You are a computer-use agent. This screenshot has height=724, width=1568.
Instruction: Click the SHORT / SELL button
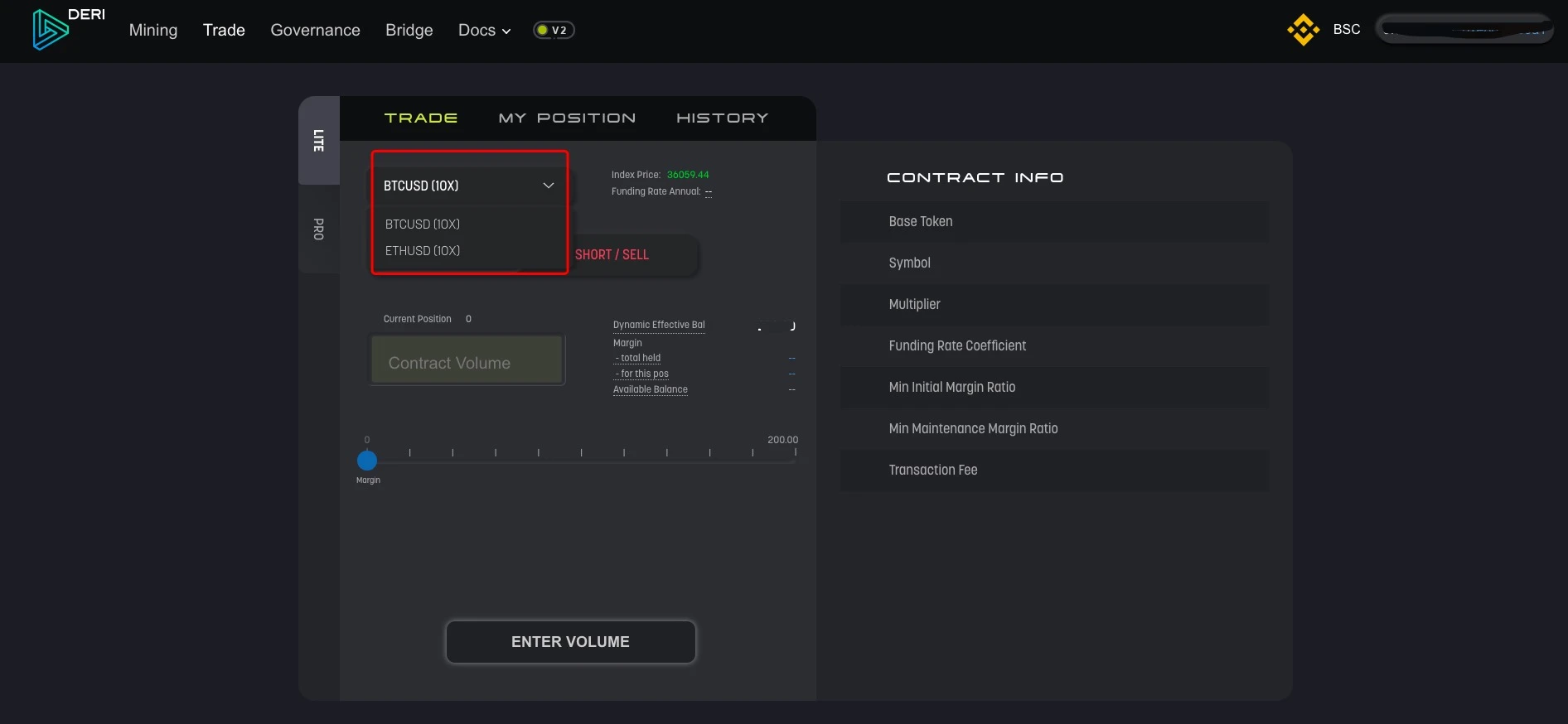tap(612, 254)
